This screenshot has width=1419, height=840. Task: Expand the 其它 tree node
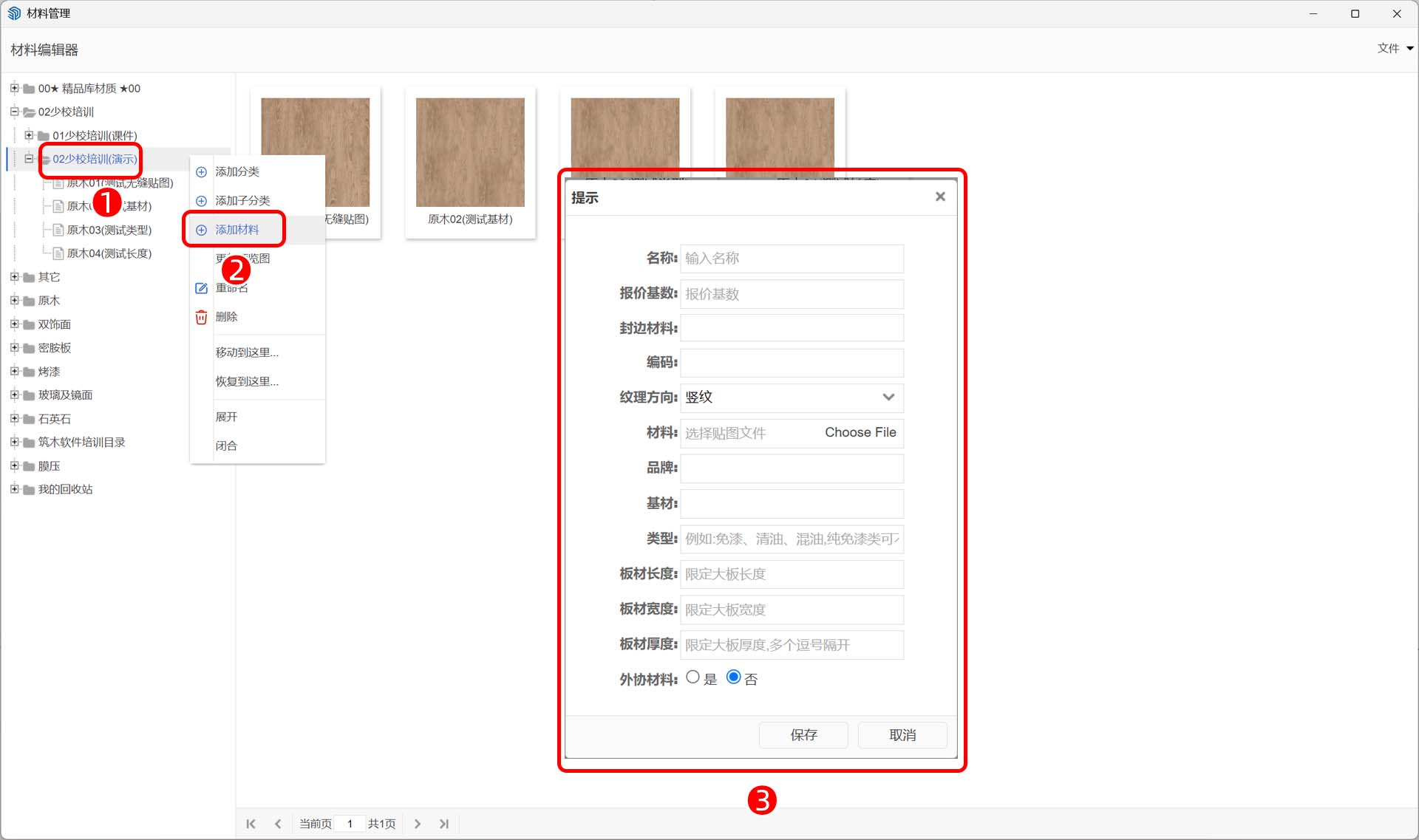pos(15,277)
